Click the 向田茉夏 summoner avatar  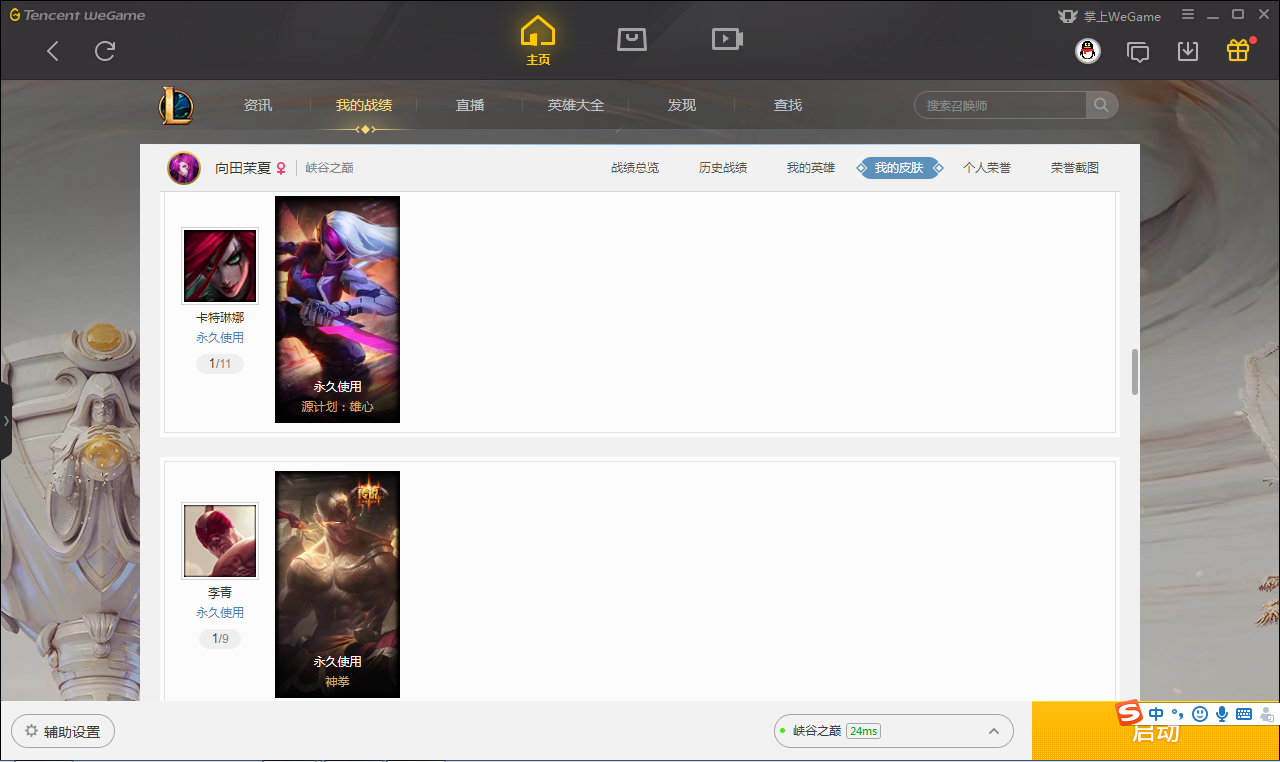pyautogui.click(x=184, y=168)
